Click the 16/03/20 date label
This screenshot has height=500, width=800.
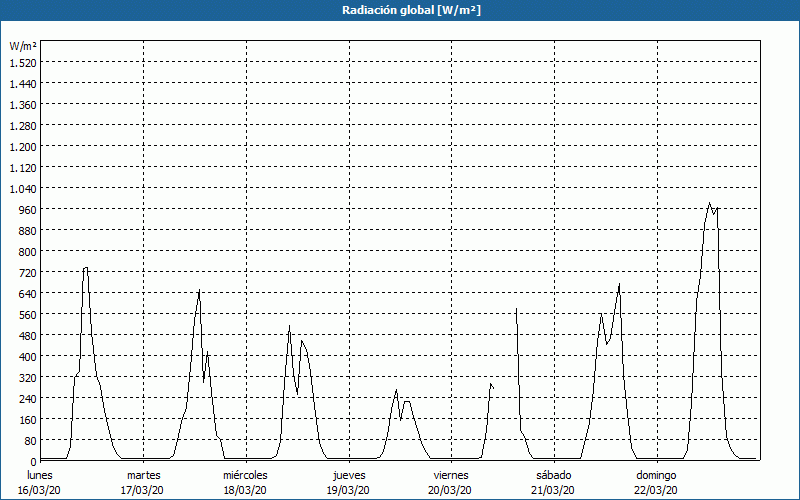click(40, 490)
